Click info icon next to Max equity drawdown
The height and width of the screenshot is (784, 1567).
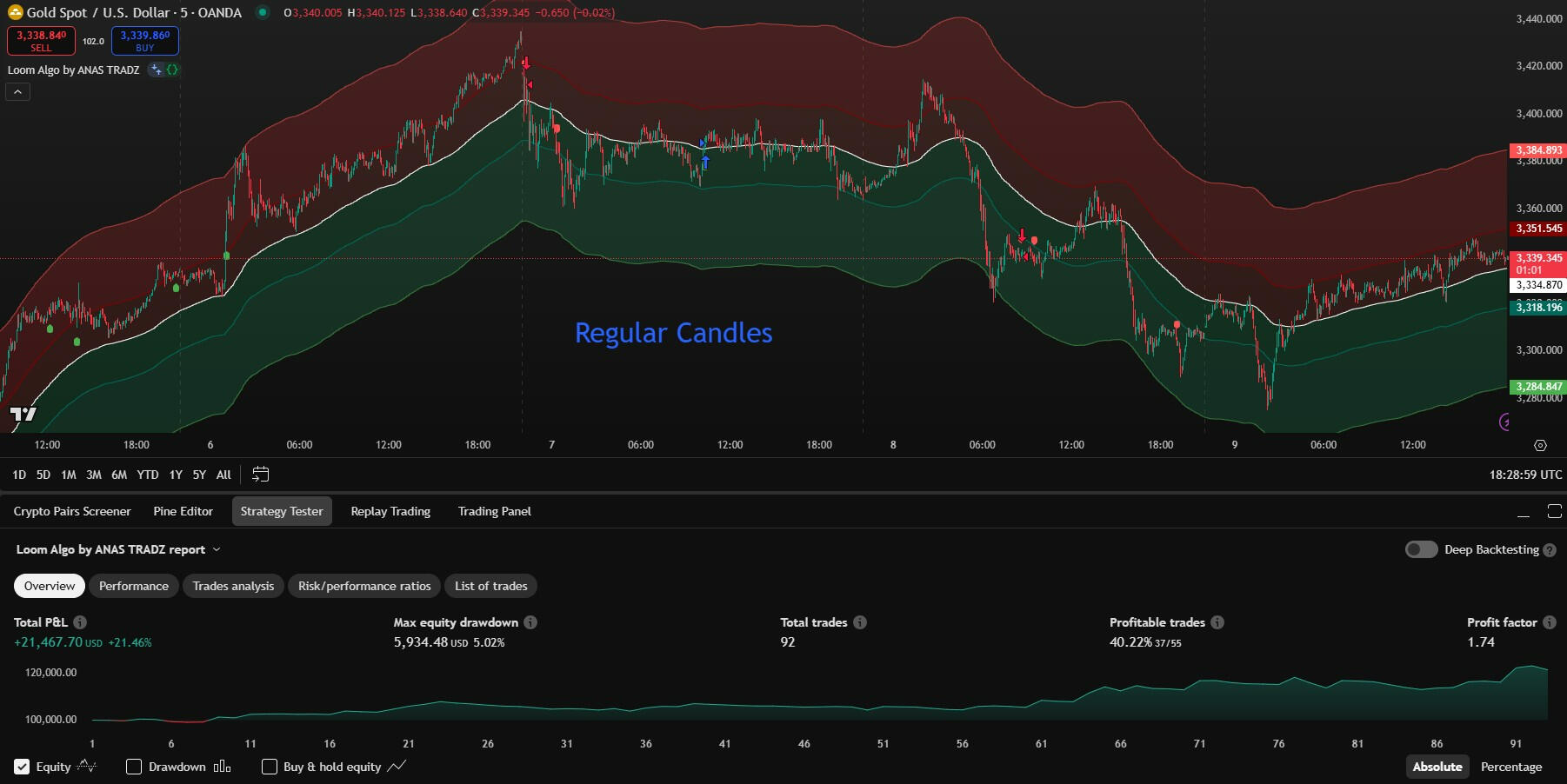click(530, 622)
